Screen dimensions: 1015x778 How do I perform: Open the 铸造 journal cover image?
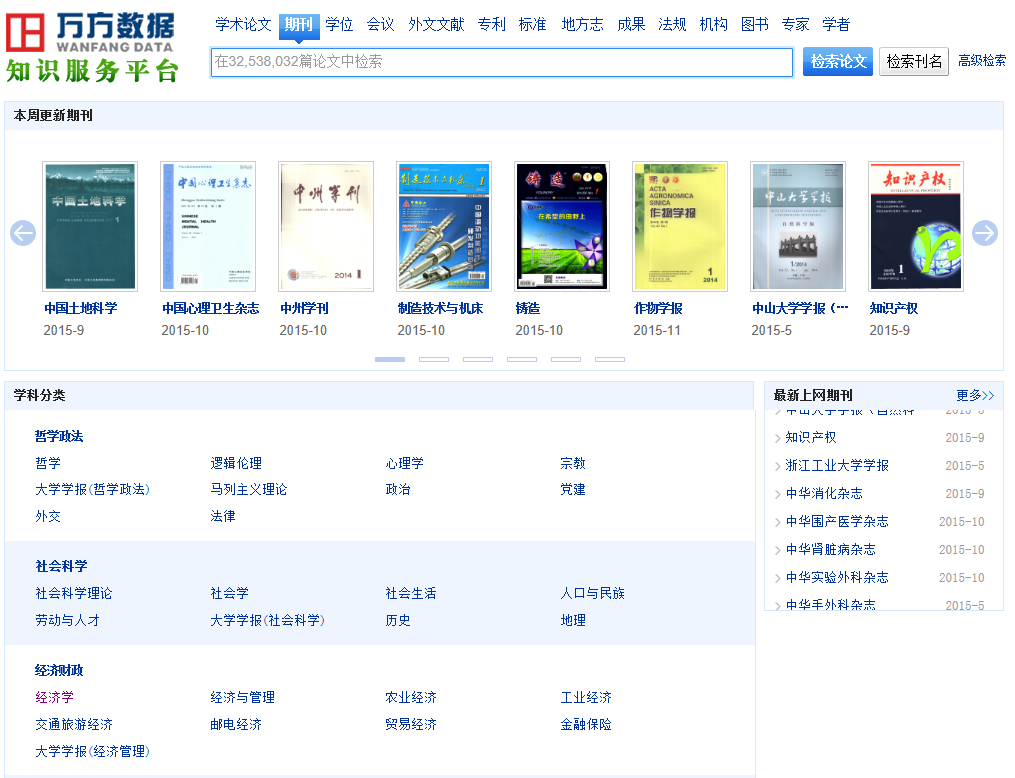click(561, 226)
